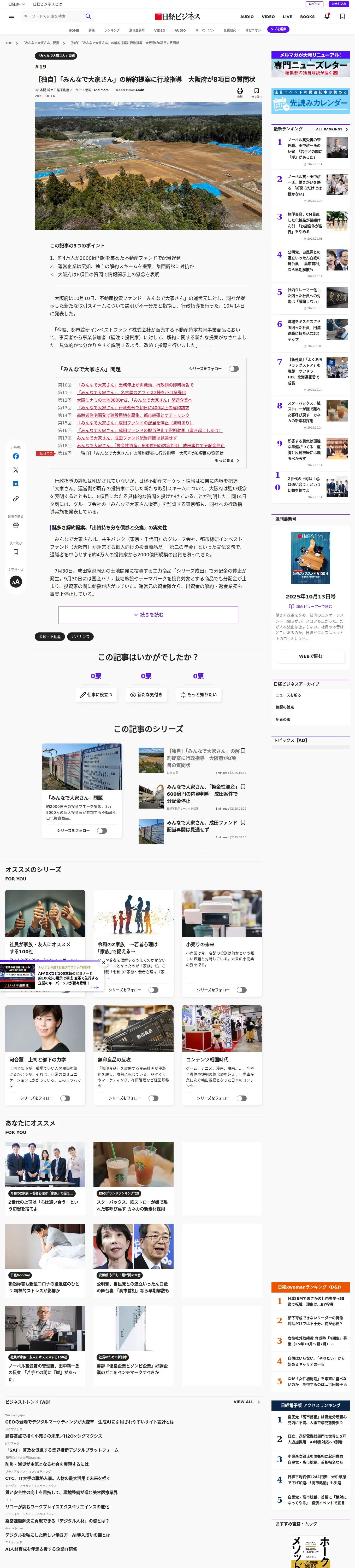Share the article on LinkedIn
This screenshot has width=355, height=1568.
[16, 483]
